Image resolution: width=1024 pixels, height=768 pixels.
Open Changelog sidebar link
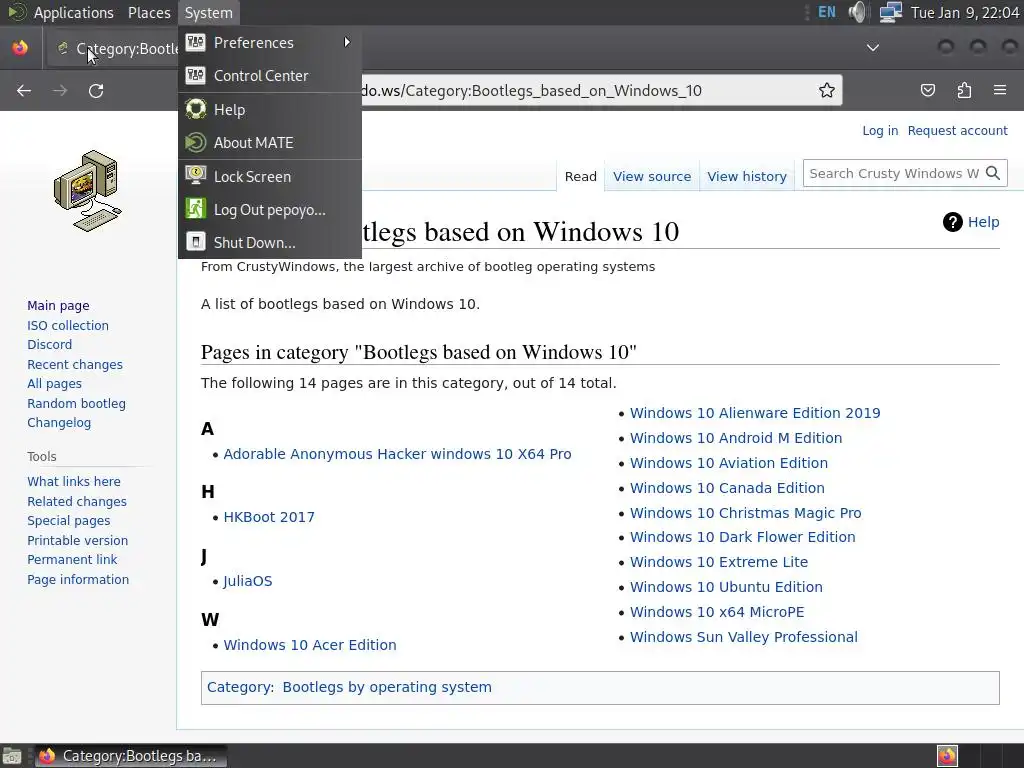pos(59,423)
